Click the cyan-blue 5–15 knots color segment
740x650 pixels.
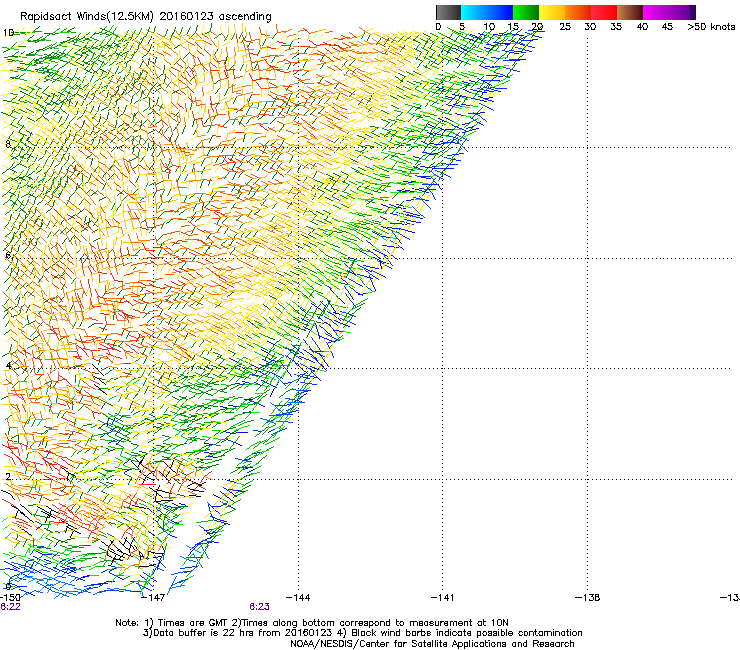click(x=487, y=12)
